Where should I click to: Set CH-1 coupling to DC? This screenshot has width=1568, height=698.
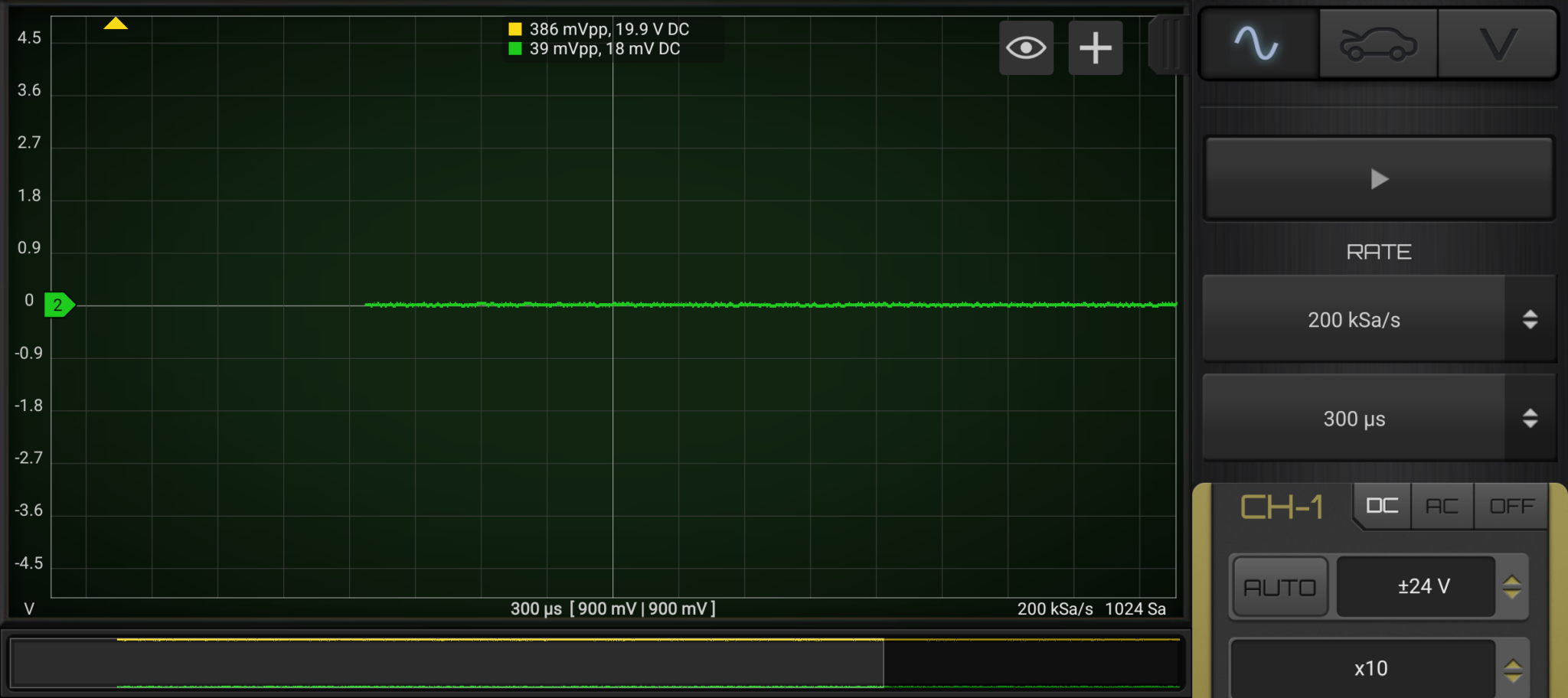coord(1382,506)
